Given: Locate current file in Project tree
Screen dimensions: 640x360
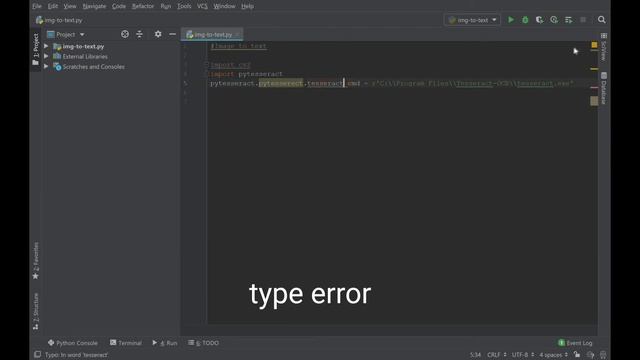Looking at the screenshot, I should [x=125, y=34].
